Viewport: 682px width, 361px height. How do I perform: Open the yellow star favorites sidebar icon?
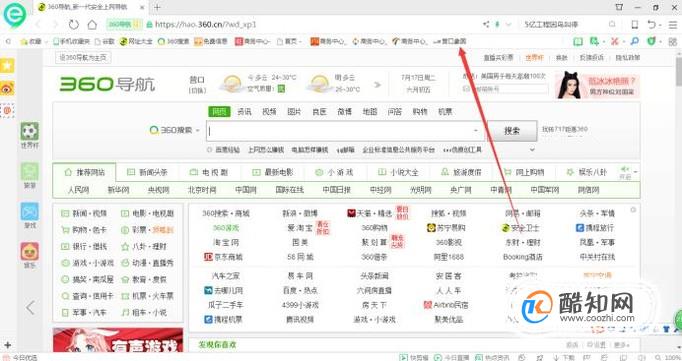7,65
